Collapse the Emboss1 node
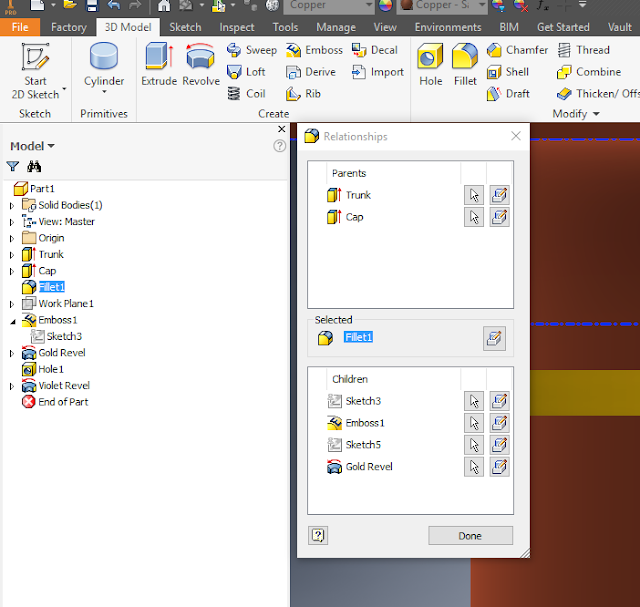This screenshot has width=640, height=607. pos(13,322)
